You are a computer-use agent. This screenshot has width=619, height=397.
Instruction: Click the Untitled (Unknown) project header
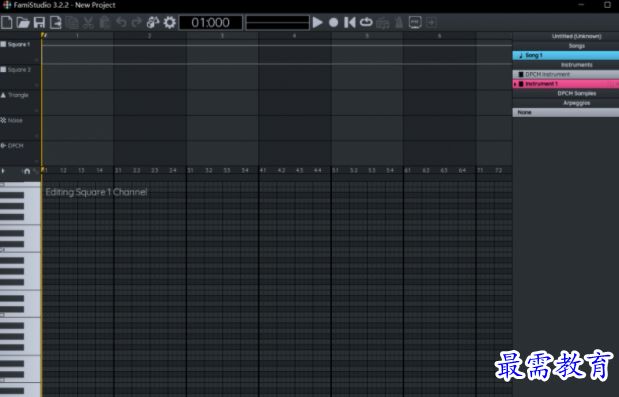coord(576,36)
